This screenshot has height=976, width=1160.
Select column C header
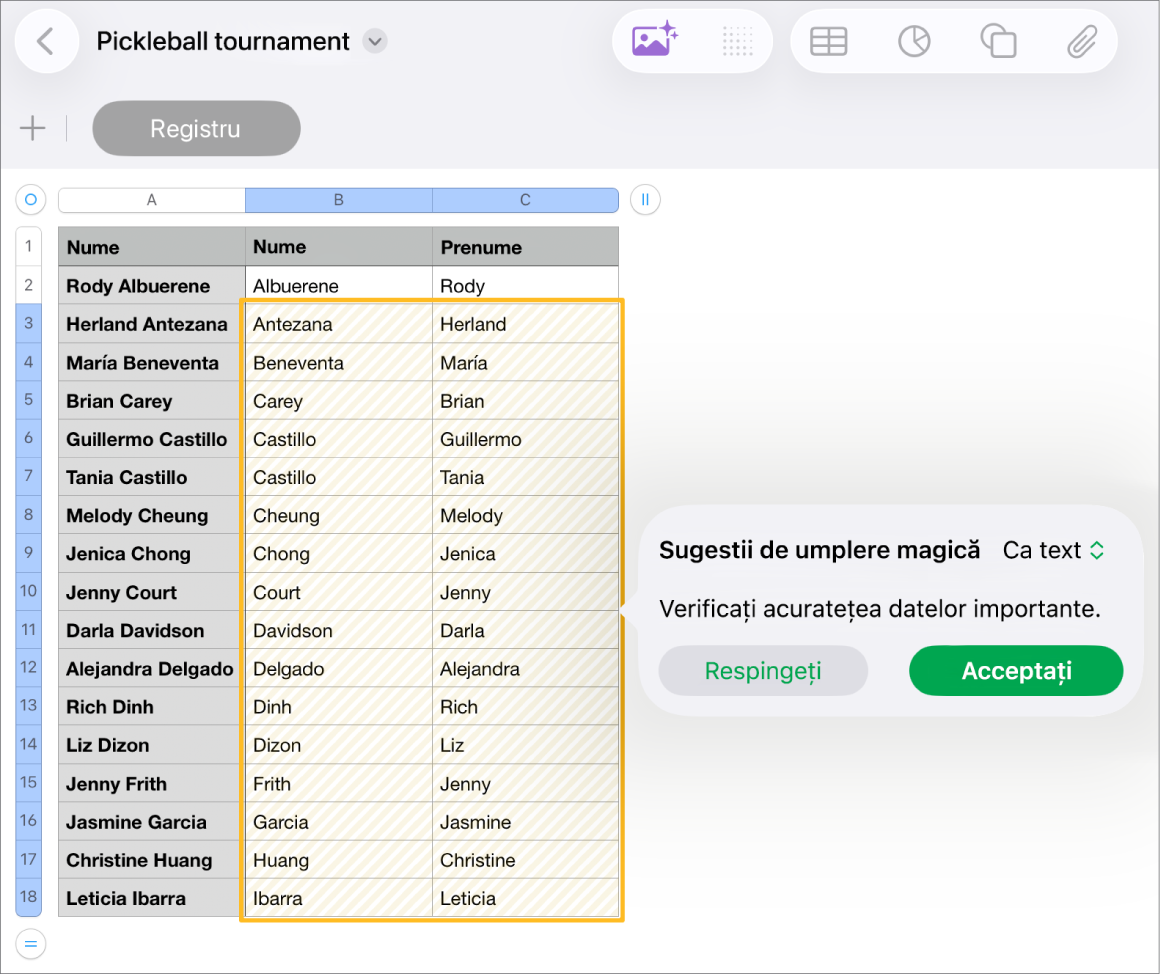pyautogui.click(x=525, y=200)
